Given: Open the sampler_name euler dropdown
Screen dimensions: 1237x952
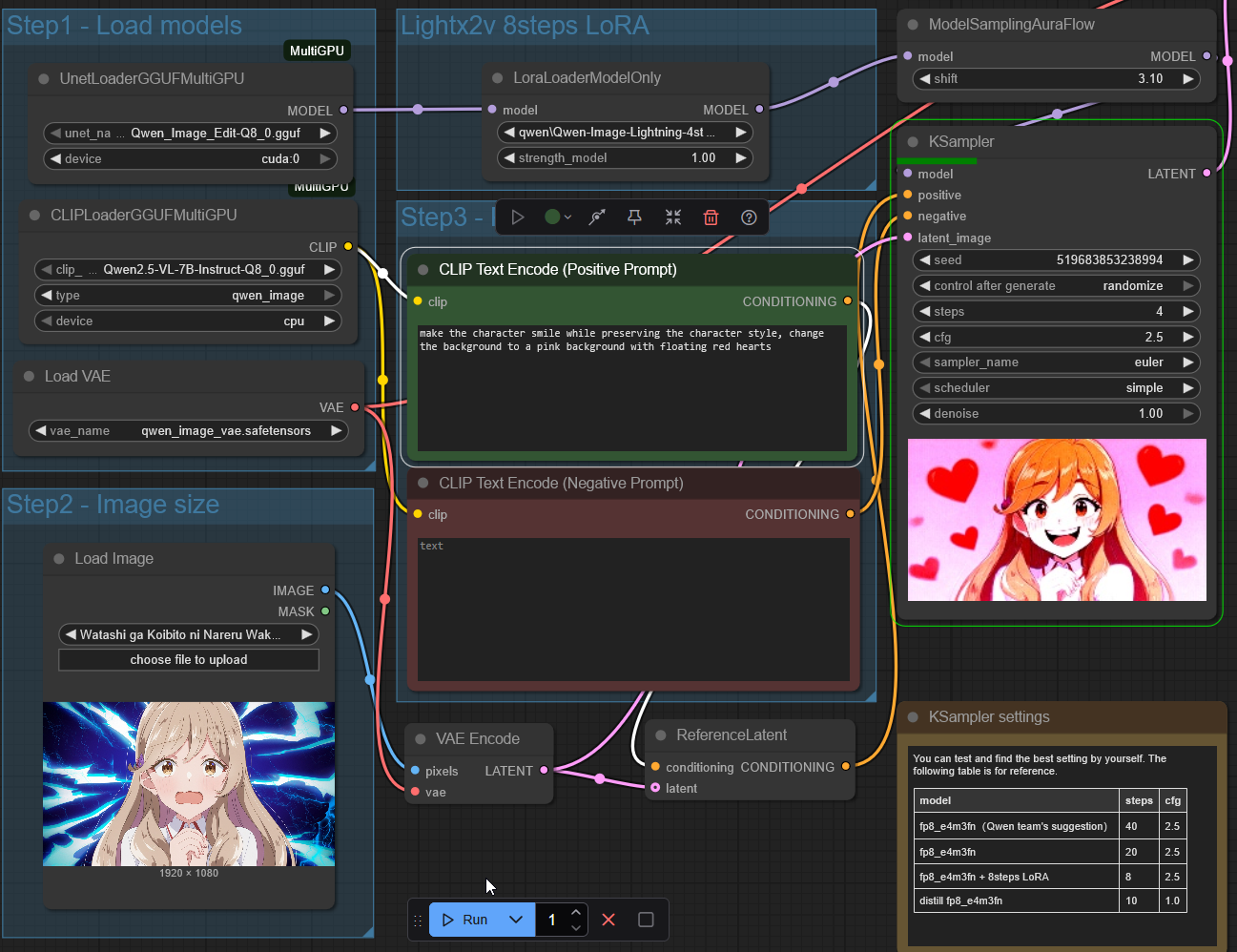Looking at the screenshot, I should 1057,362.
